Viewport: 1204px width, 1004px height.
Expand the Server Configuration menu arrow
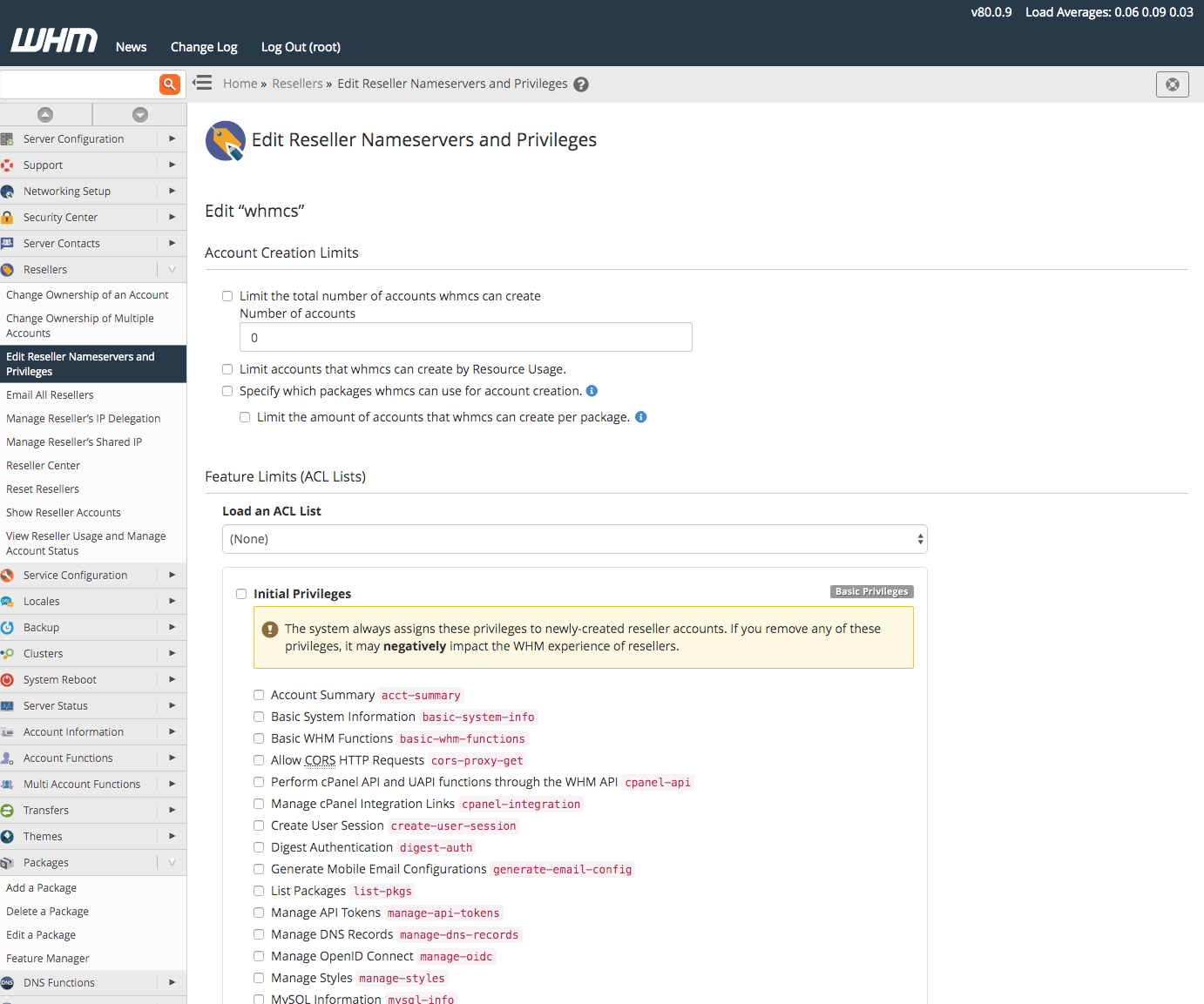172,139
